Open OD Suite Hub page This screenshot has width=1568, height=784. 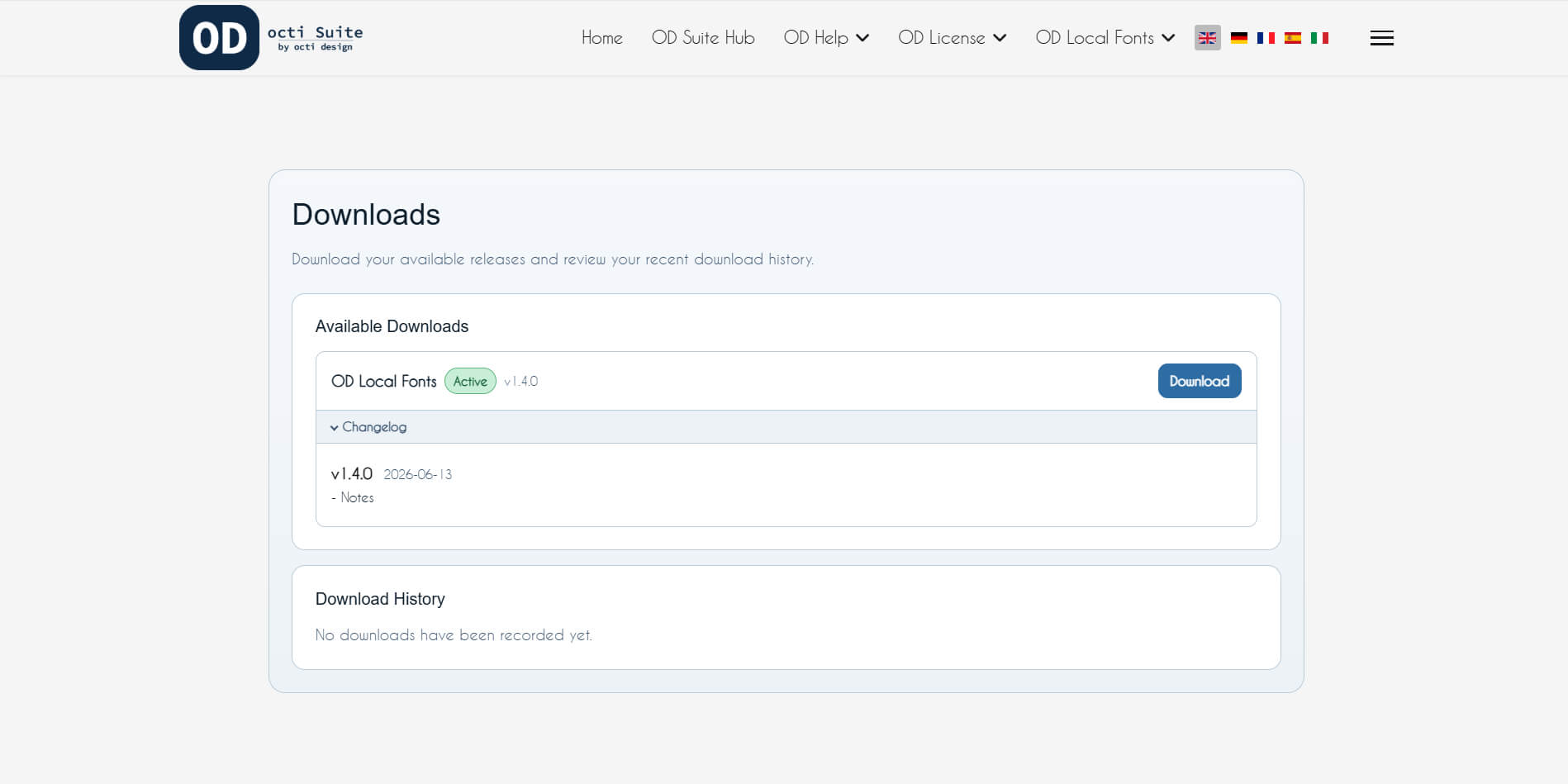[x=703, y=38]
